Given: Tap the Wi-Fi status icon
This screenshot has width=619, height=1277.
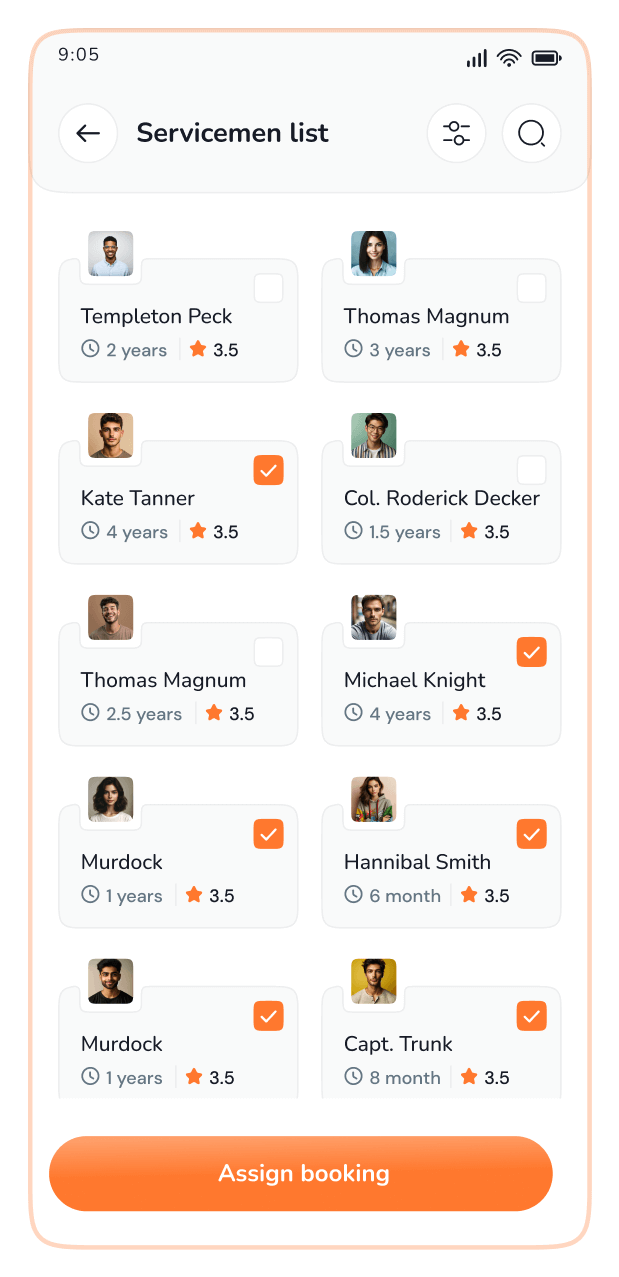Looking at the screenshot, I should (x=509, y=58).
